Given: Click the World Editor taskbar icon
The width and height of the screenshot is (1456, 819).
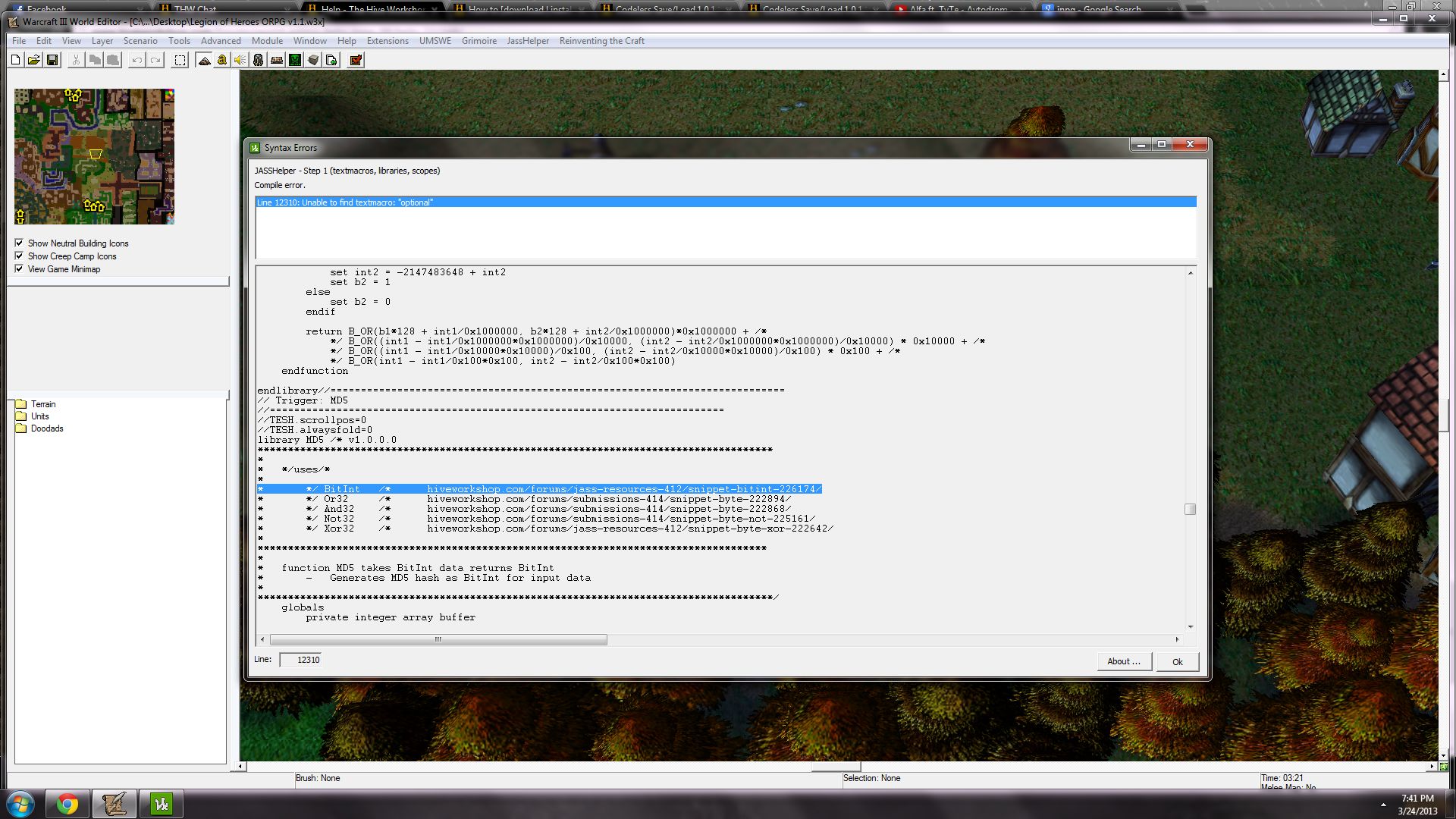Looking at the screenshot, I should coord(115,804).
